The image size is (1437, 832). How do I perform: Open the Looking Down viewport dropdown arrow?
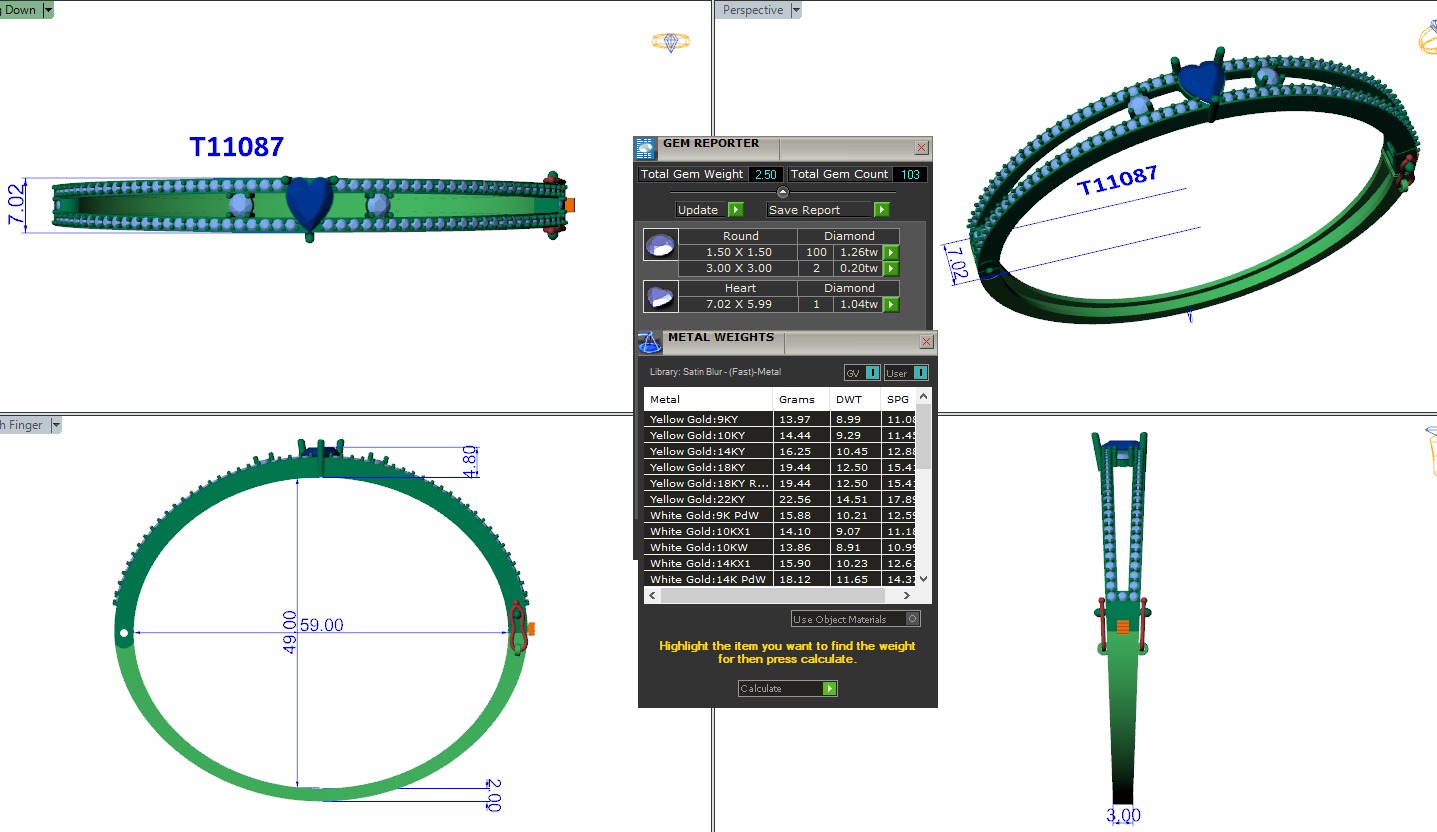pos(48,10)
